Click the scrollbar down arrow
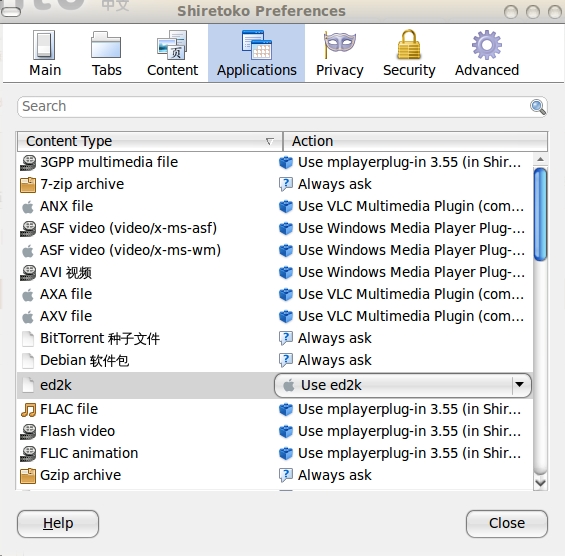Screen dimensions: 565x556 tap(540, 482)
